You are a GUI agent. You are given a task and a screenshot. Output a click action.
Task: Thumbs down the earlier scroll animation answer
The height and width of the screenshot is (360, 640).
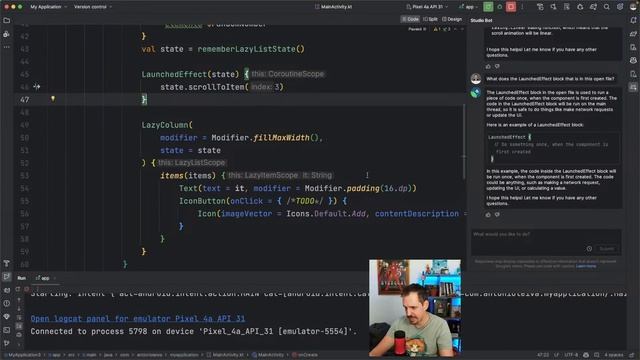point(497,66)
